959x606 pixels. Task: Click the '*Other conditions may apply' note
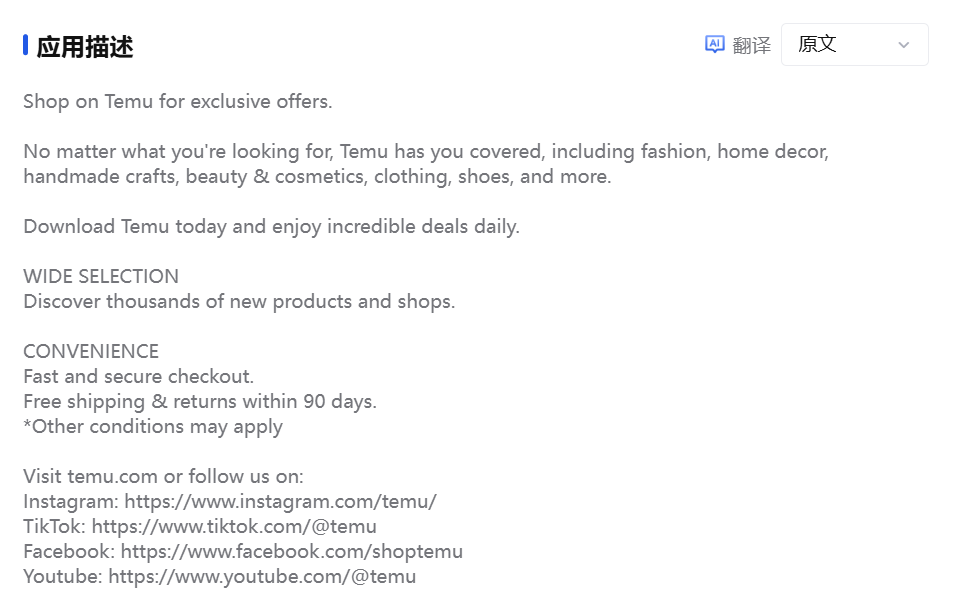click(153, 426)
